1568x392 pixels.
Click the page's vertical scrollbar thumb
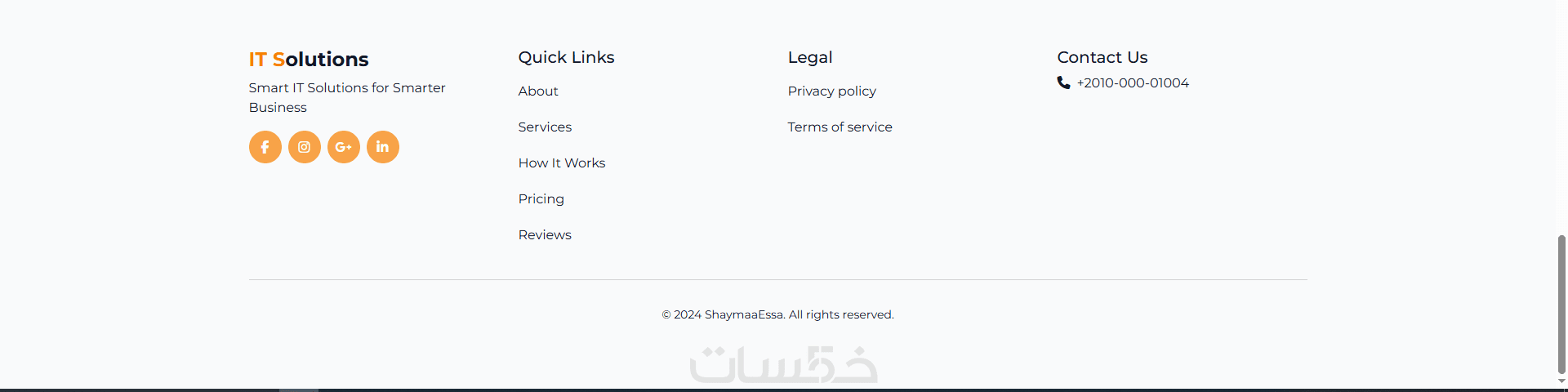(1561, 302)
